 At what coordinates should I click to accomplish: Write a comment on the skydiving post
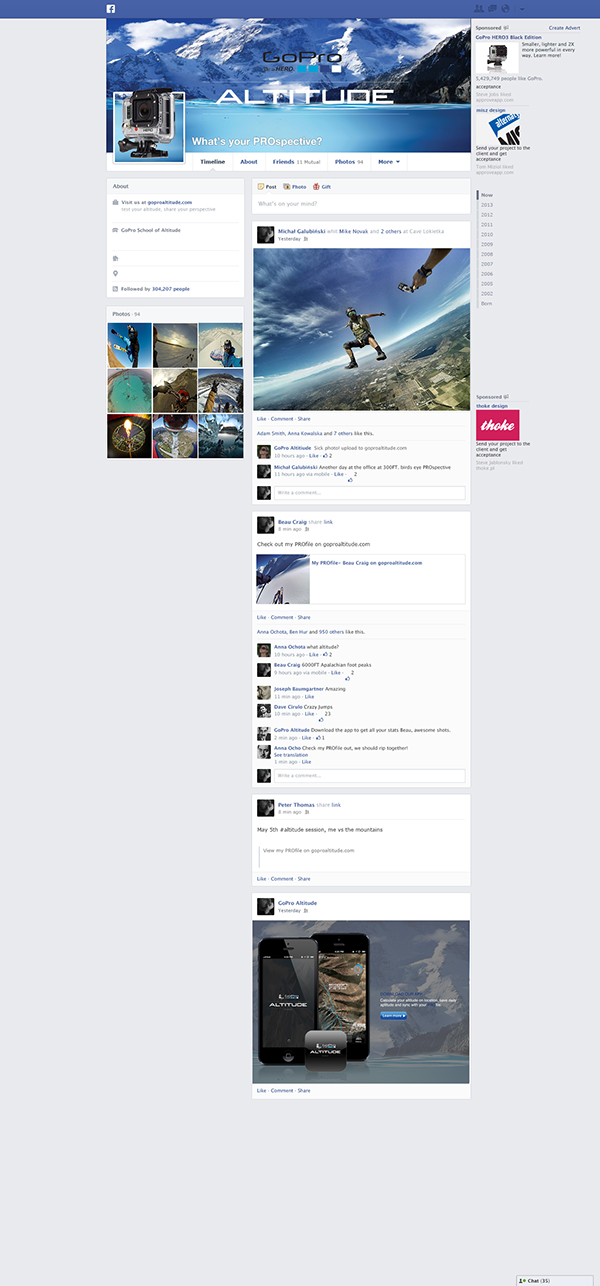(369, 493)
